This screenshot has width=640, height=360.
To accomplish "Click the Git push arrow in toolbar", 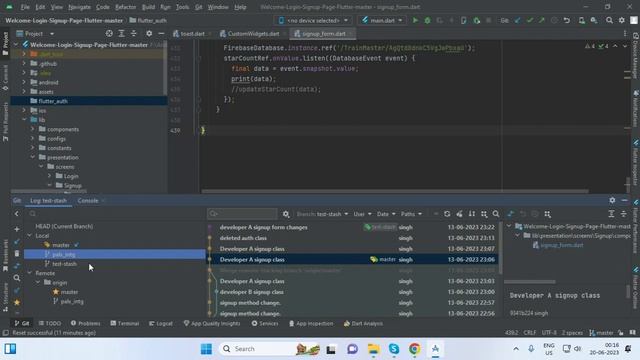I will (542, 20).
